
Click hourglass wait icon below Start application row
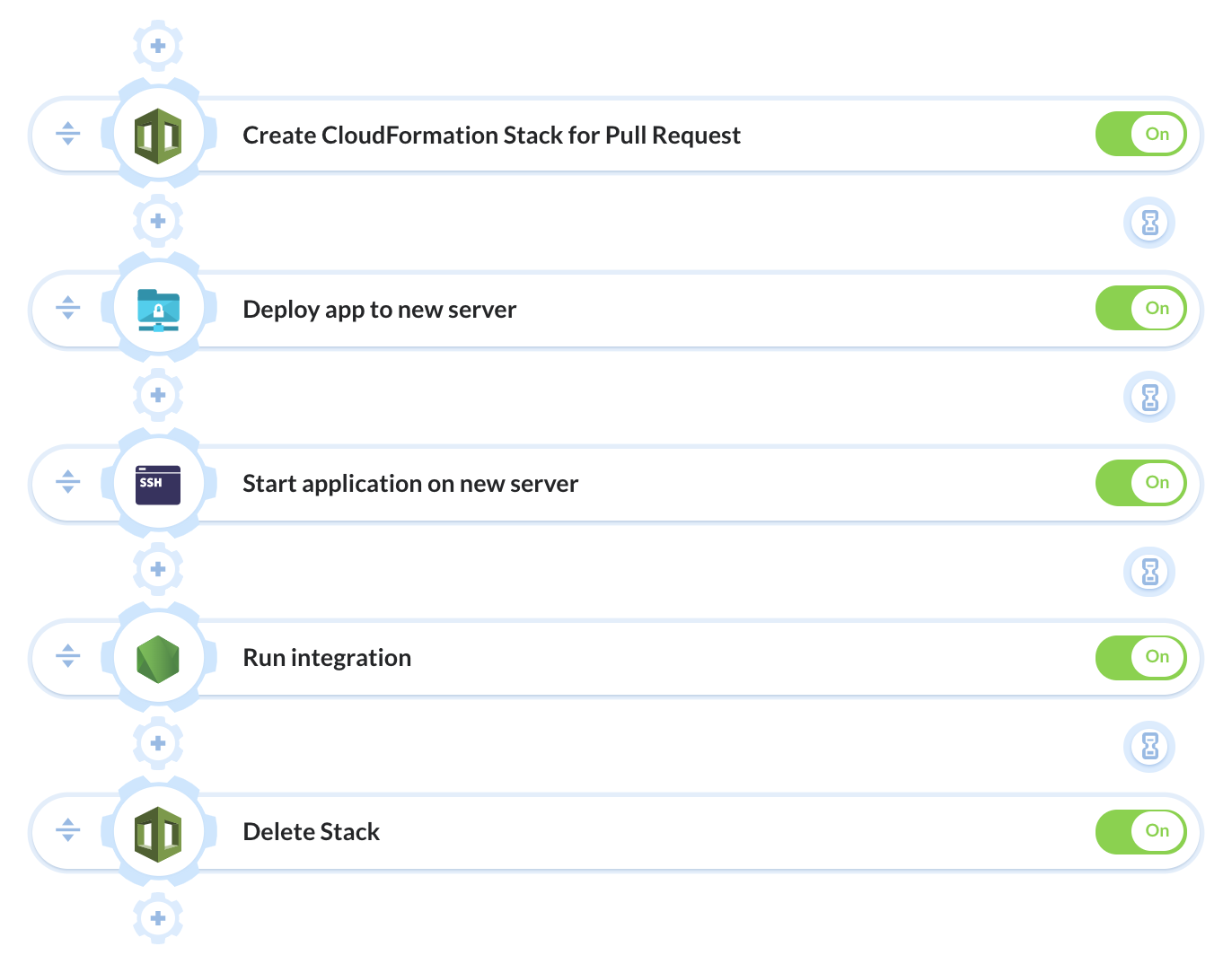[x=1149, y=571]
